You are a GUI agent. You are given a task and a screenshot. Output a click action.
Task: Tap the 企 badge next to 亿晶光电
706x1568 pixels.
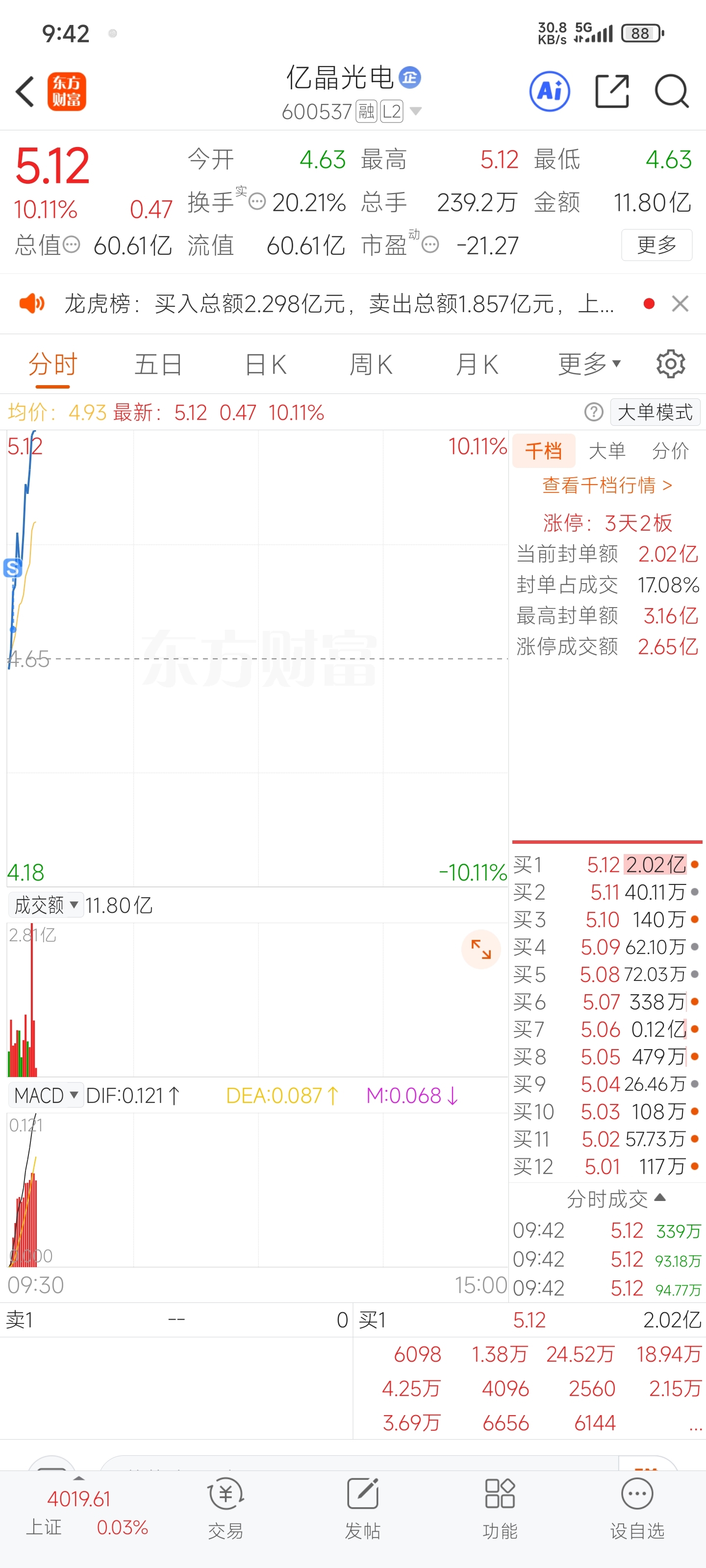410,77
